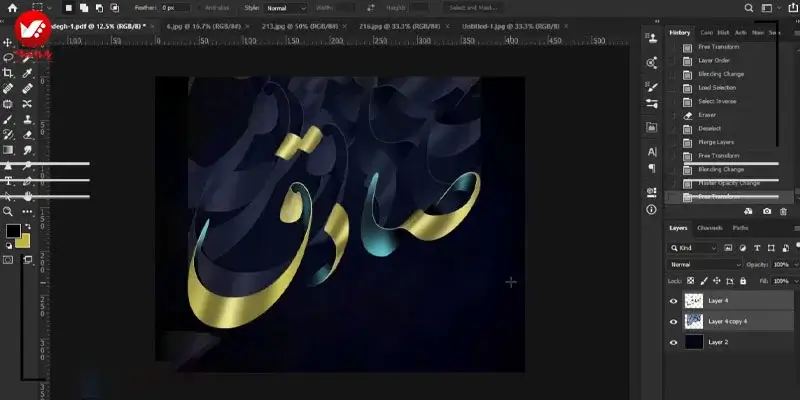Switch to the 216.jpg document tab
This screenshot has height=400, width=800.
[401, 26]
